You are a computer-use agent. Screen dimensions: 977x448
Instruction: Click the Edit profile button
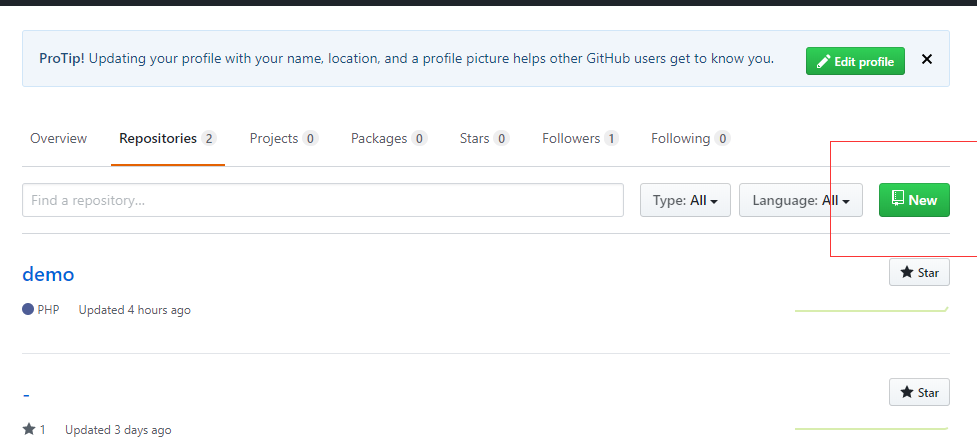[x=855, y=61]
